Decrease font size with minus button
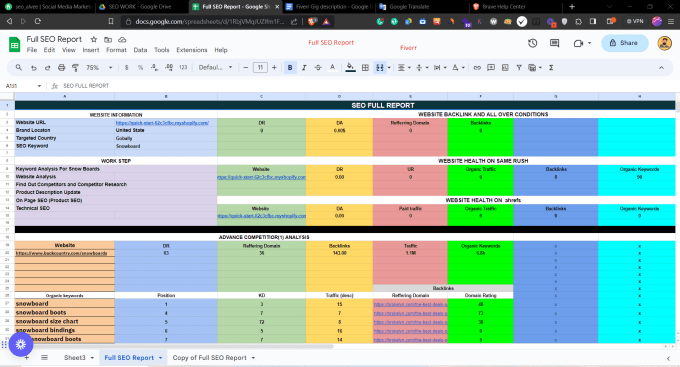The height and width of the screenshot is (367, 680). pos(245,68)
